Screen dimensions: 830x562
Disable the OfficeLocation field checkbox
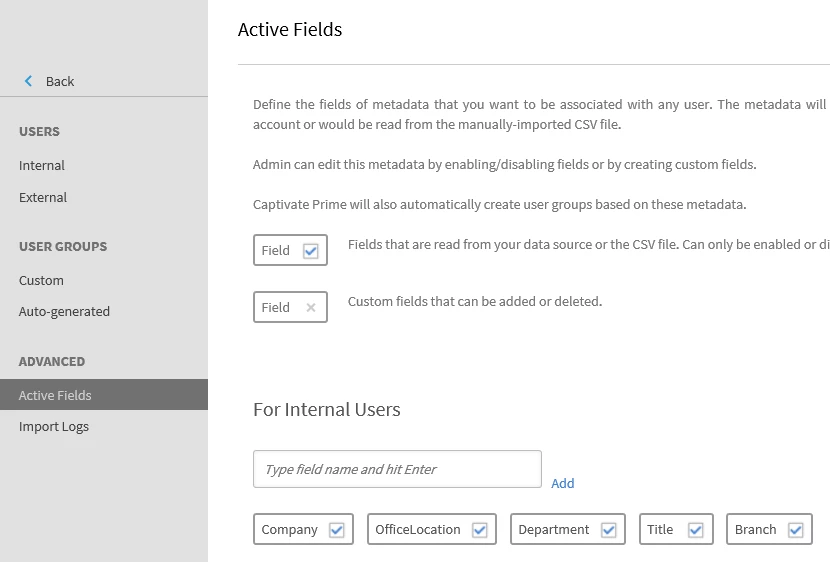click(x=480, y=530)
